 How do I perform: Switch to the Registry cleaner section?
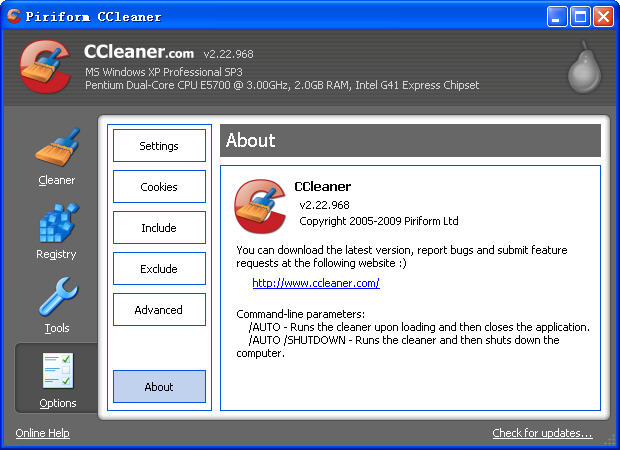point(57,230)
